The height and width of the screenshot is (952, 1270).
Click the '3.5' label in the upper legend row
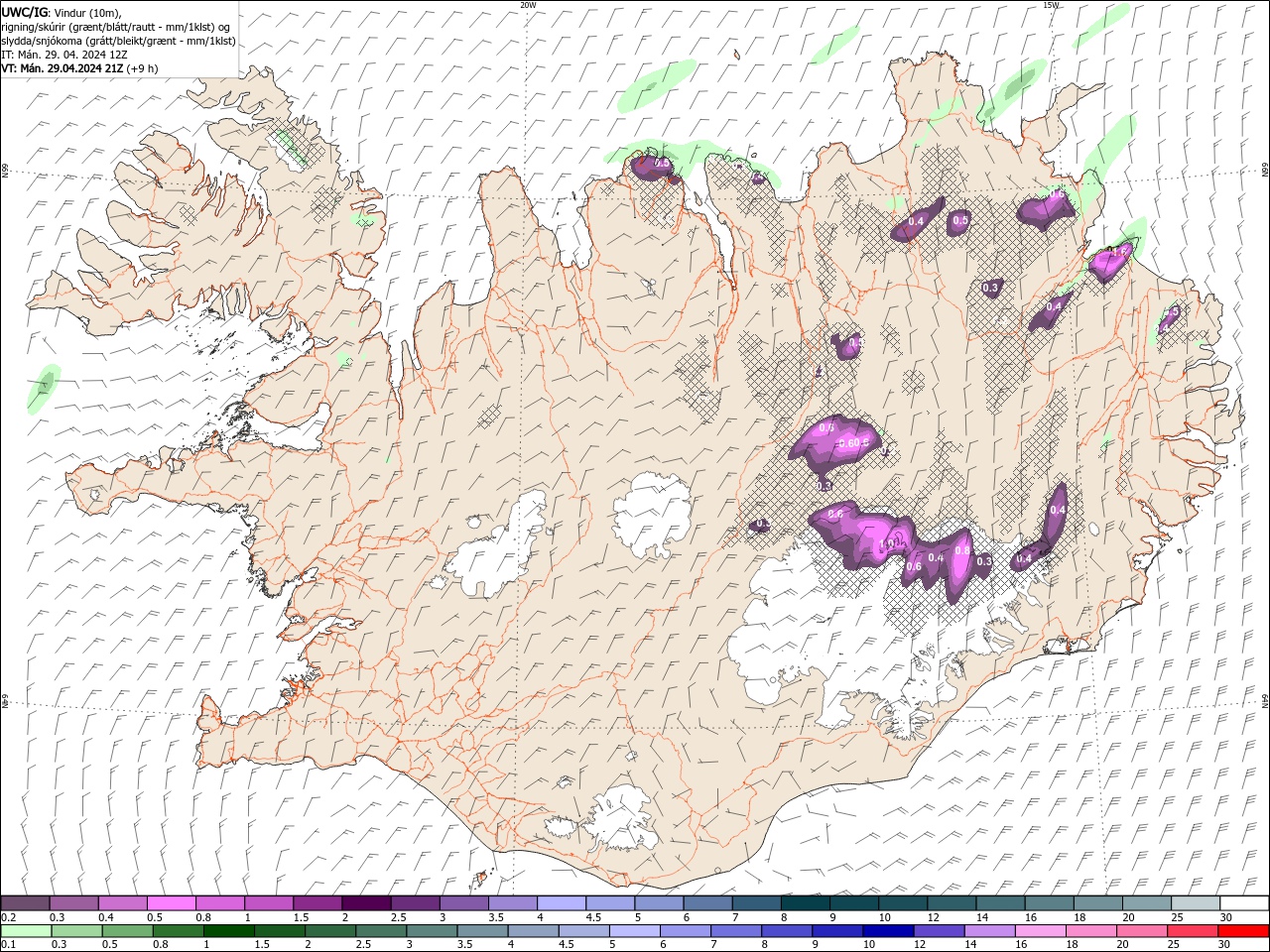pos(495,917)
